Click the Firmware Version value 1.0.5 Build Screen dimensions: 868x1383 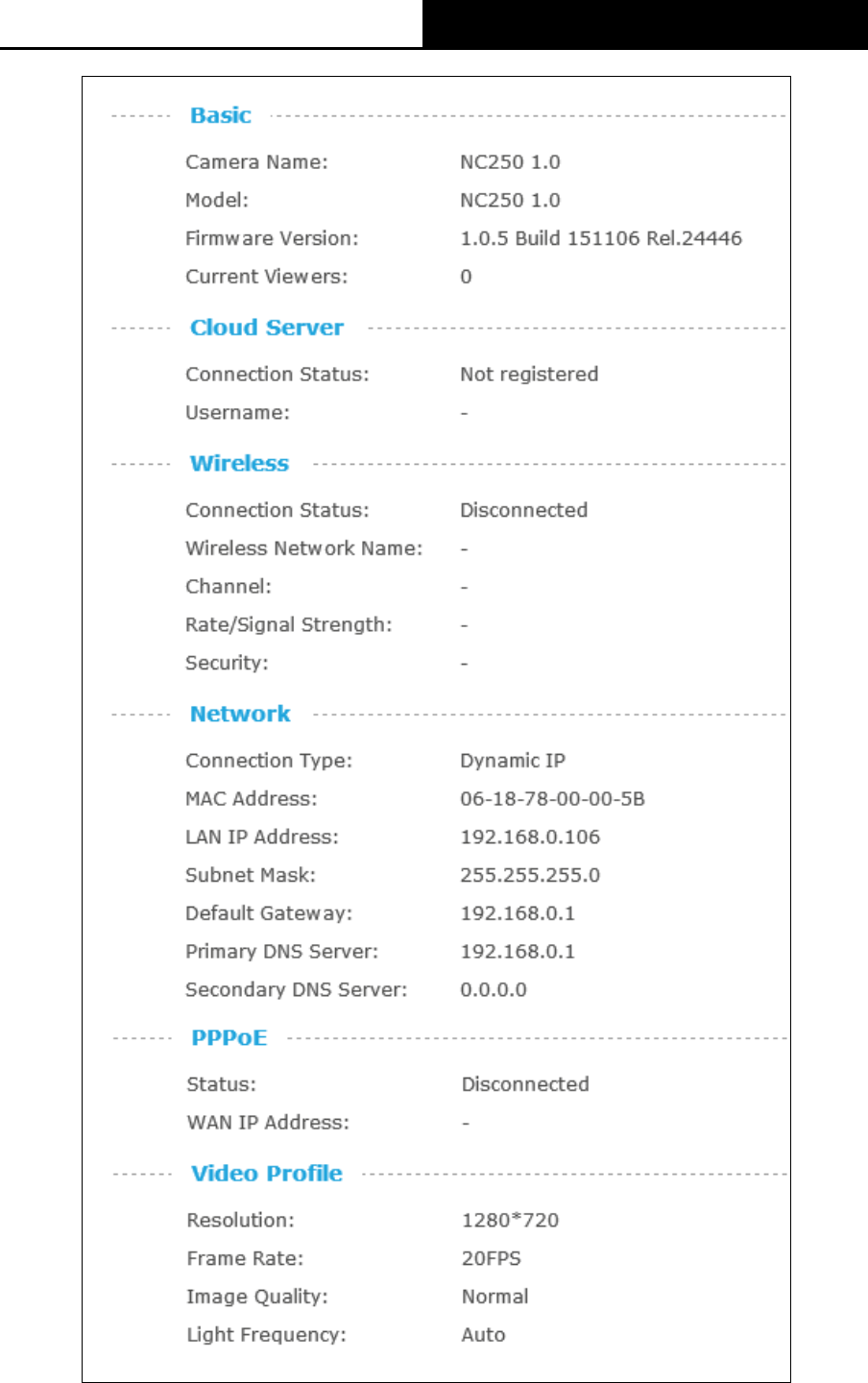601,238
